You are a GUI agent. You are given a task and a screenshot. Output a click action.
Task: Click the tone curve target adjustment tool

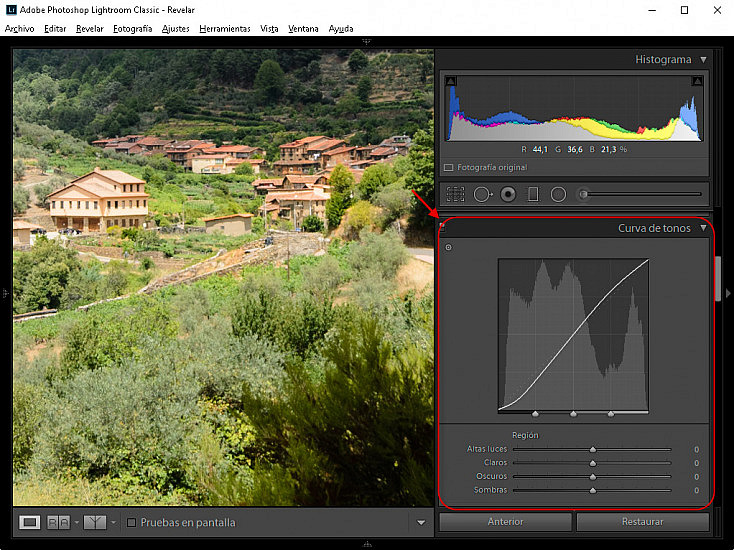[x=448, y=247]
